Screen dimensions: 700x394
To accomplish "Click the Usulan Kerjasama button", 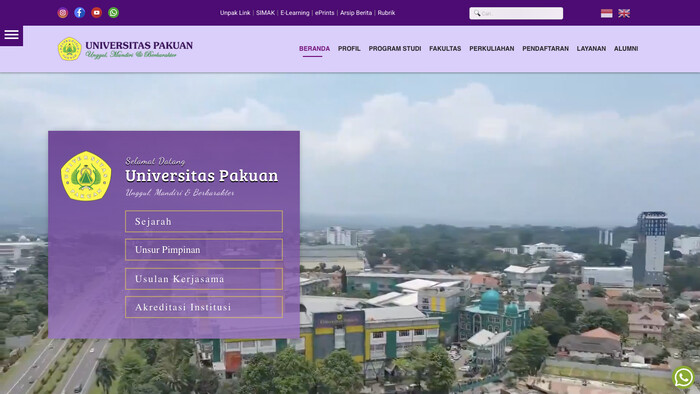I will (204, 279).
